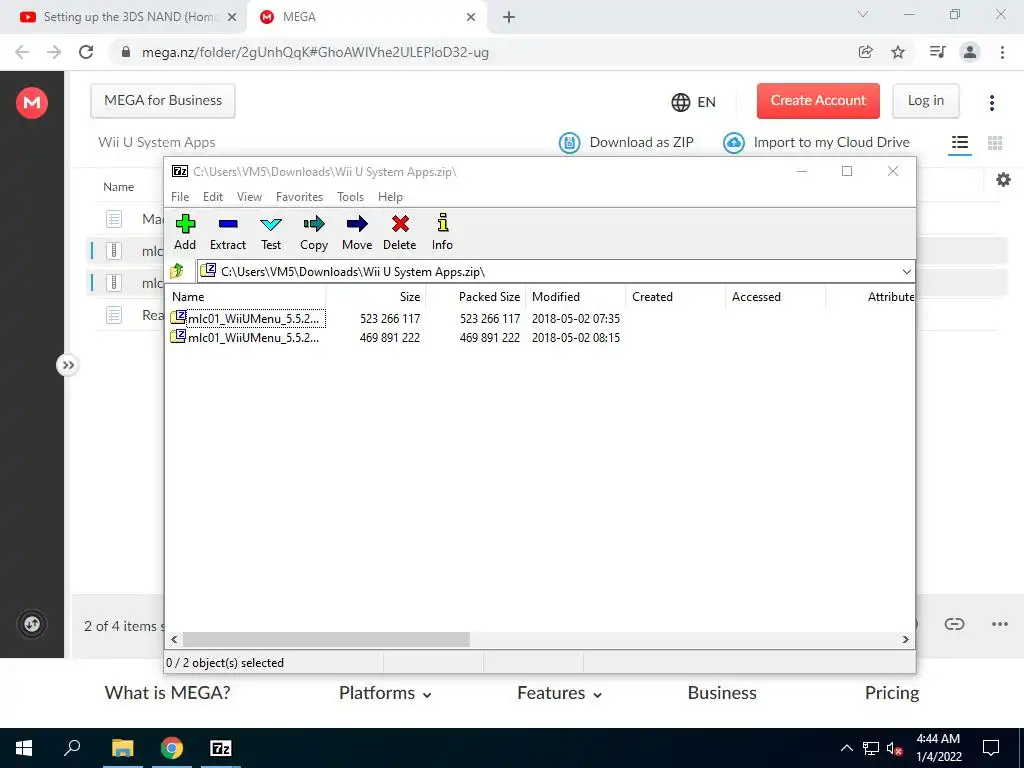The height and width of the screenshot is (768, 1024).
Task: Sort by the Modified column header
Action: click(x=575, y=296)
